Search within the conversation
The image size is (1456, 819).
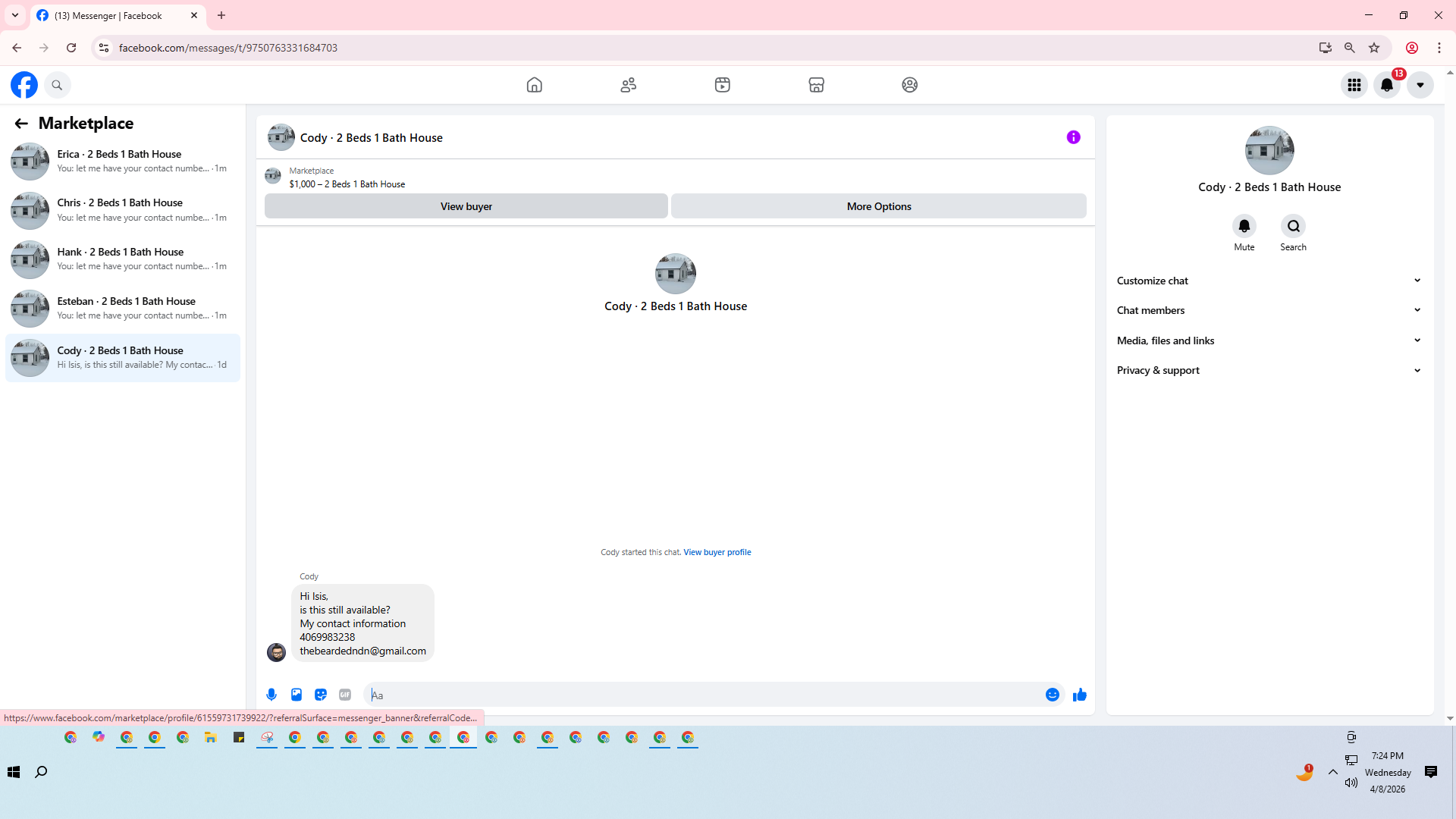coord(1293,226)
